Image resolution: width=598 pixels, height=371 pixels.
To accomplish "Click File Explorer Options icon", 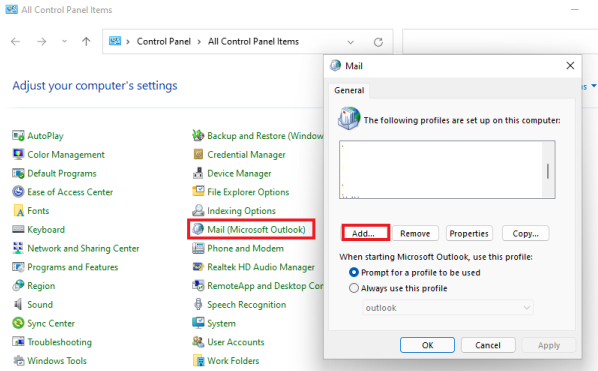I will [198, 191].
